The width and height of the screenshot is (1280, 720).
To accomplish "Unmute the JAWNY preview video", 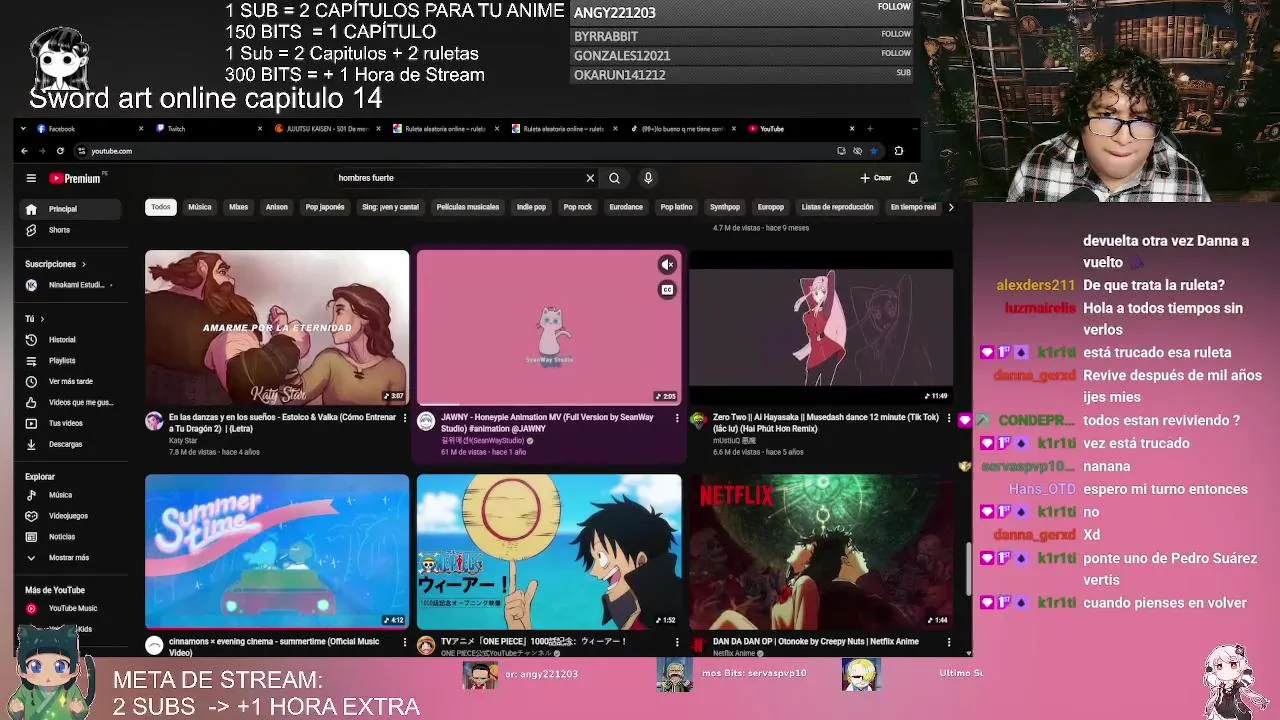I will click(667, 265).
